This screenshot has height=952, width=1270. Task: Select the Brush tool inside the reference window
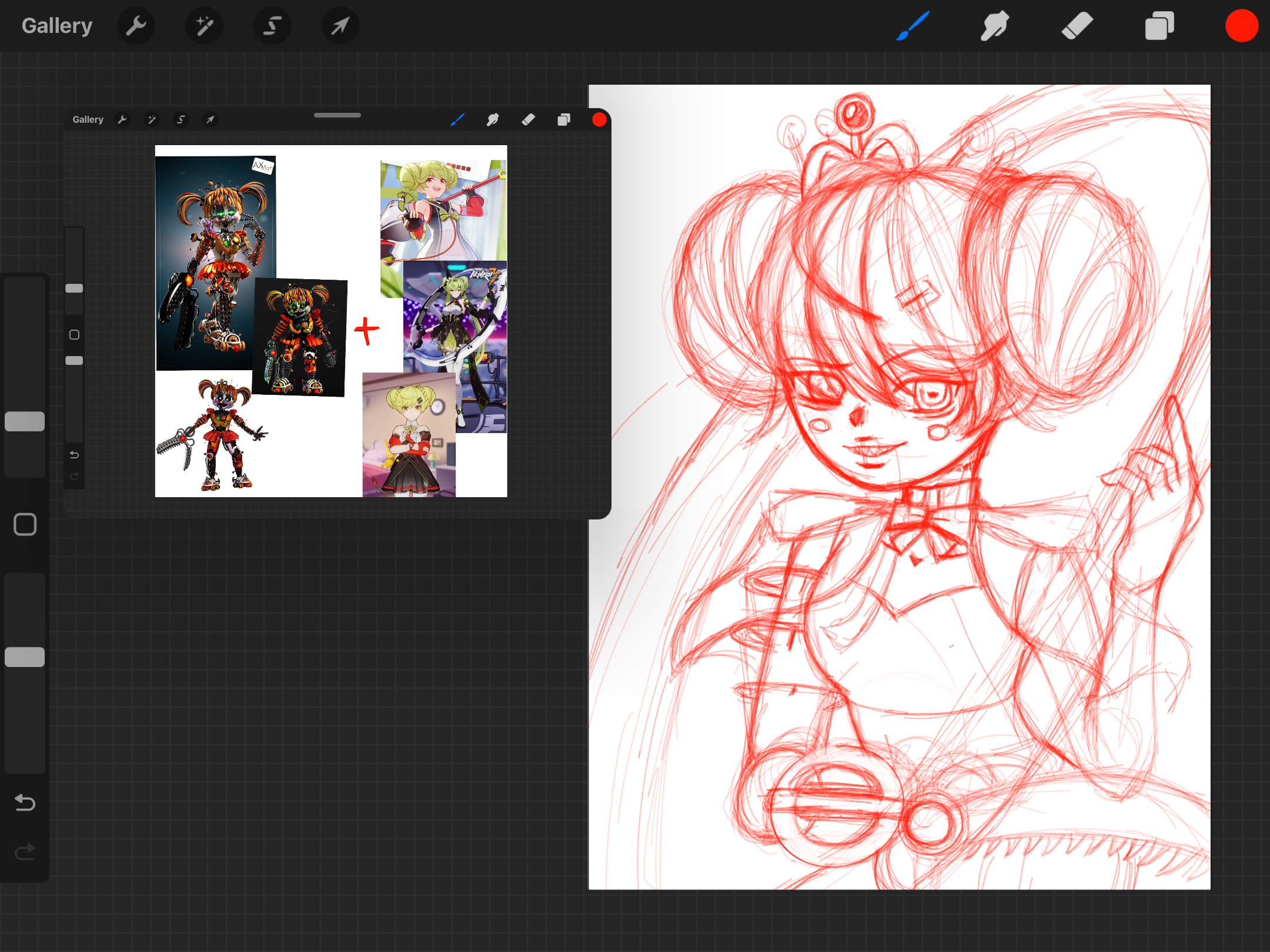(x=459, y=119)
